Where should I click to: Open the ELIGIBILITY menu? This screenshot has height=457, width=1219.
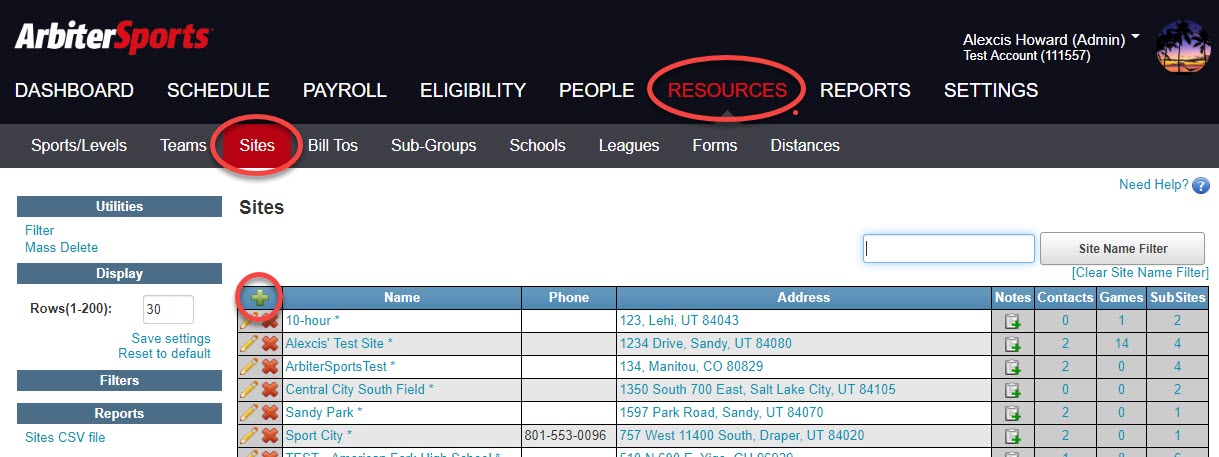(473, 90)
